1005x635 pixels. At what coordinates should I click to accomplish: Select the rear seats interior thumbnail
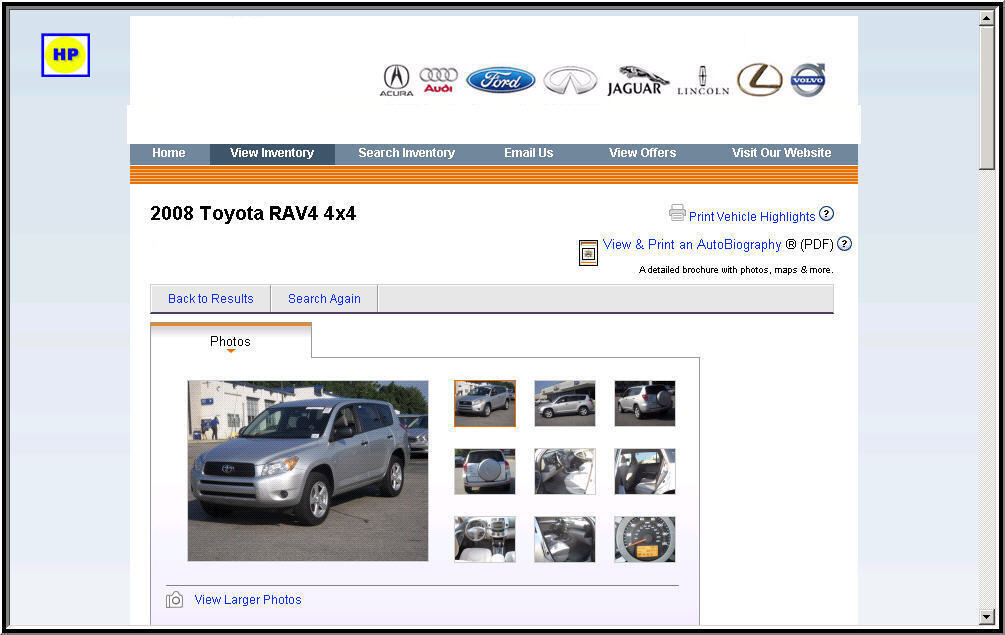pos(644,471)
